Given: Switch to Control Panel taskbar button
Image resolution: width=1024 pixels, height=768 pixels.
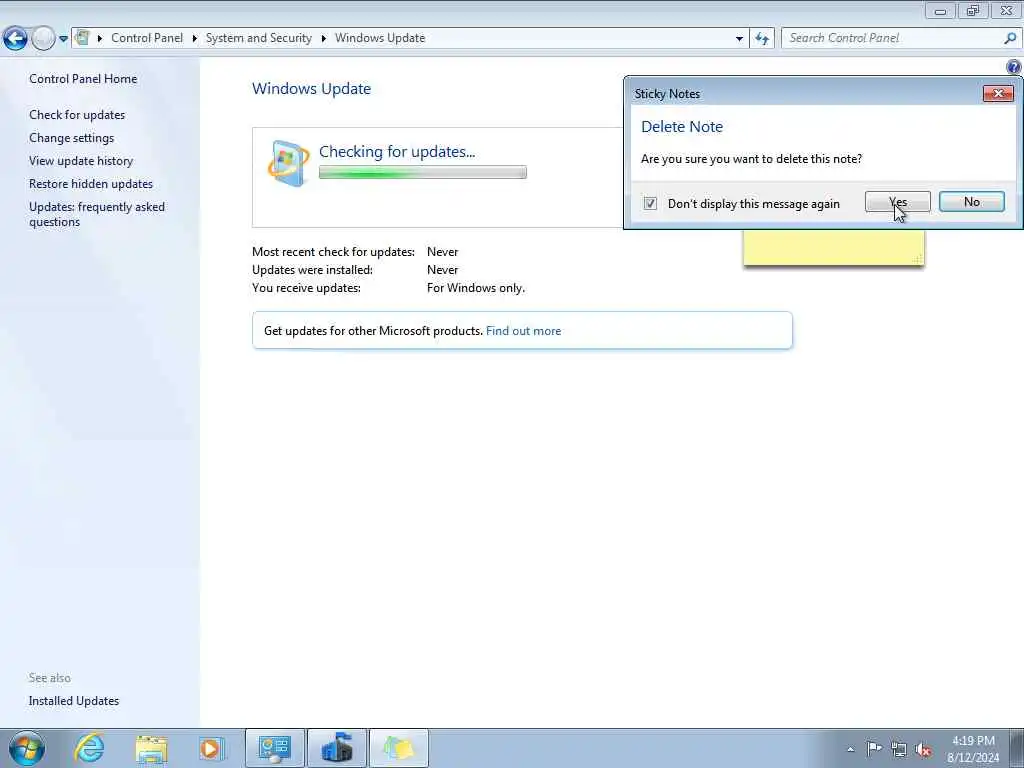Looking at the screenshot, I should coord(274,748).
